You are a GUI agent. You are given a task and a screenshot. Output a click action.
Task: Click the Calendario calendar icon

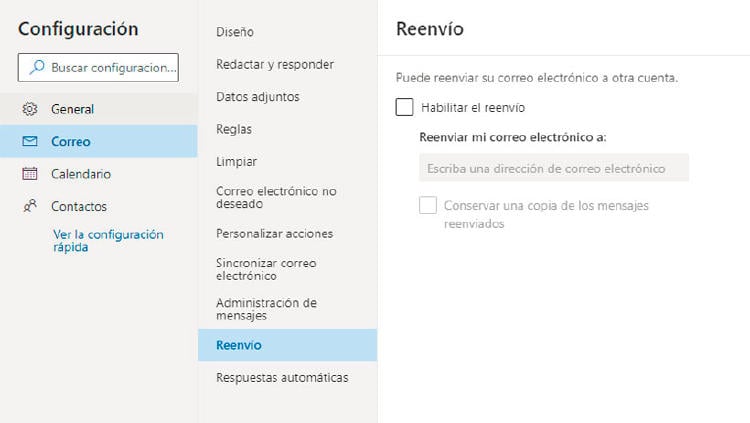30,174
